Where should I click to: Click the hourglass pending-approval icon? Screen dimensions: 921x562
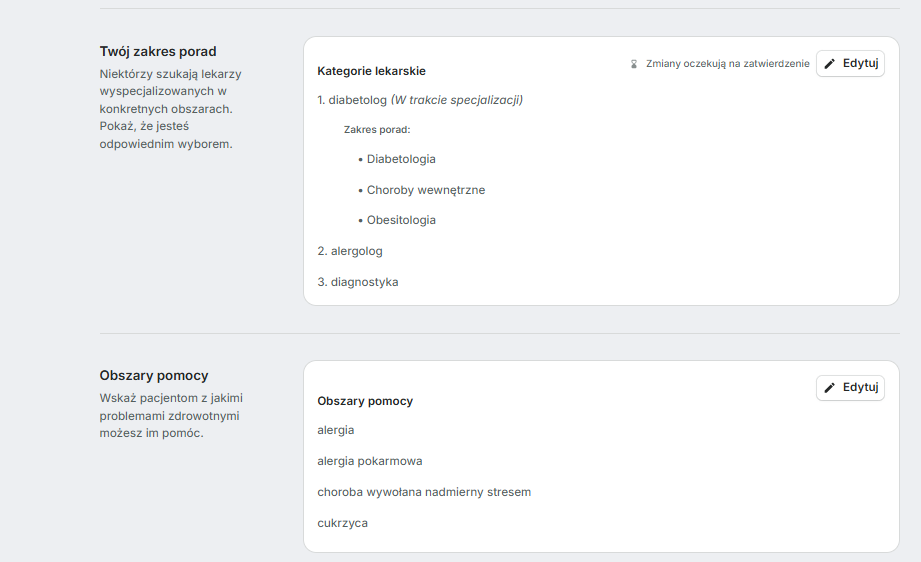[x=633, y=64]
